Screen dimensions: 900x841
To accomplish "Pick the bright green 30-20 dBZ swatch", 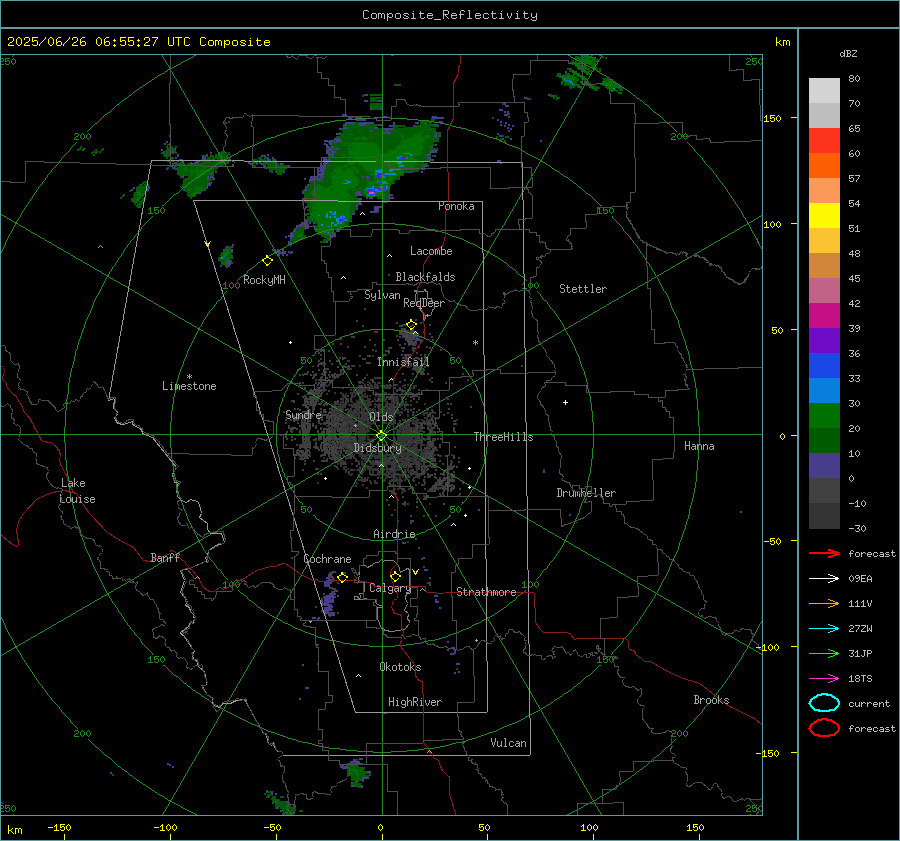I will (824, 416).
